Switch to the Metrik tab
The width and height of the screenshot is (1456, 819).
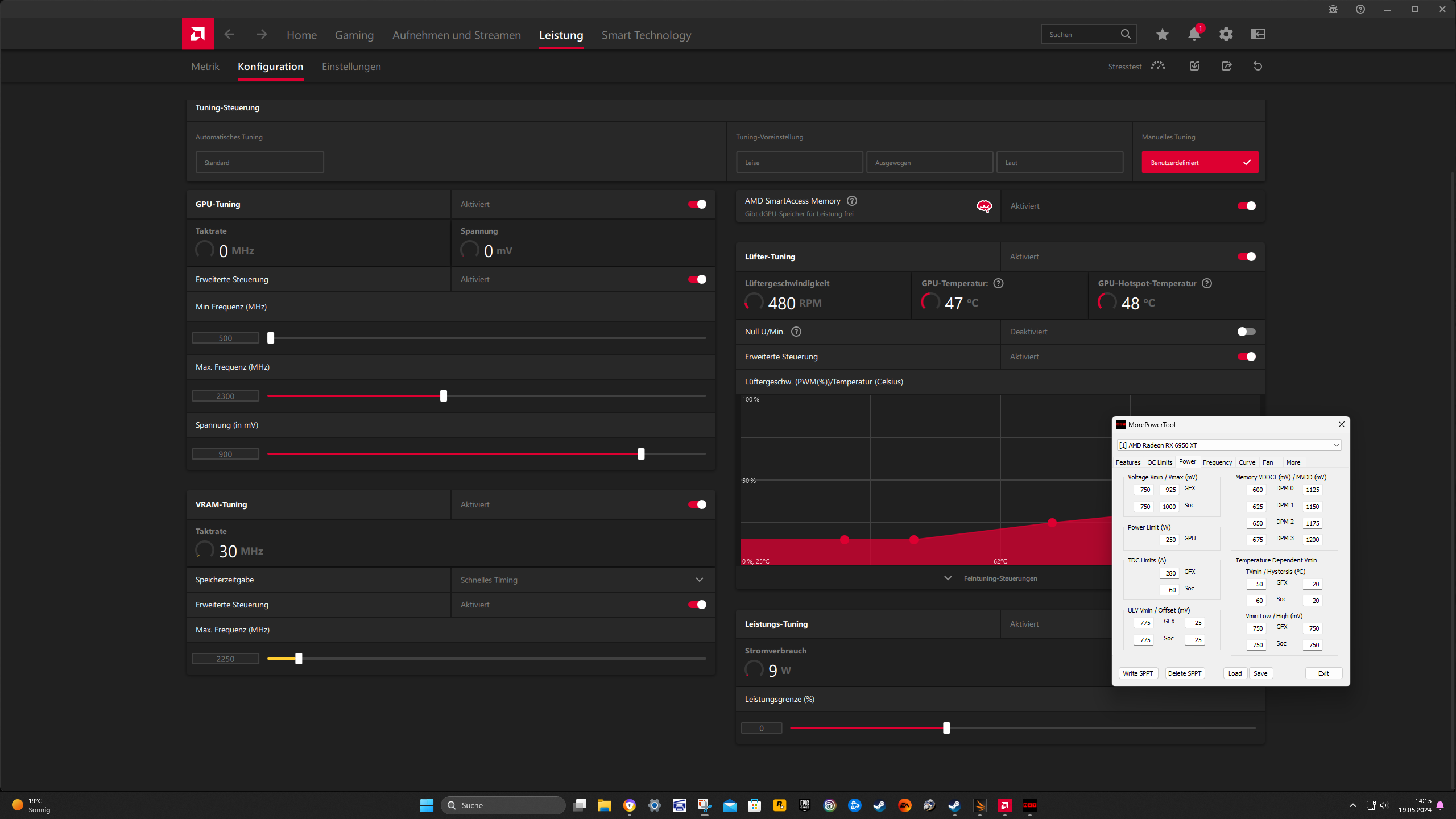[x=205, y=67]
